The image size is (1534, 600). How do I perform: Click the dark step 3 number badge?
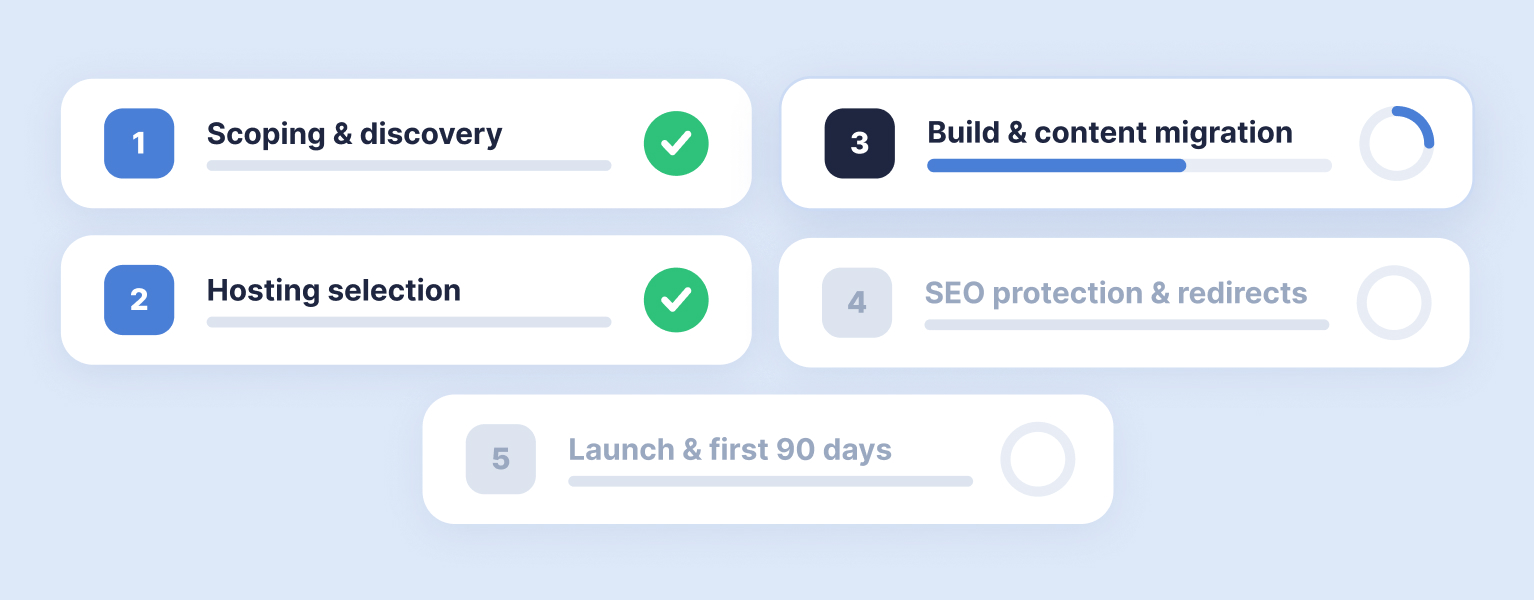tap(859, 143)
